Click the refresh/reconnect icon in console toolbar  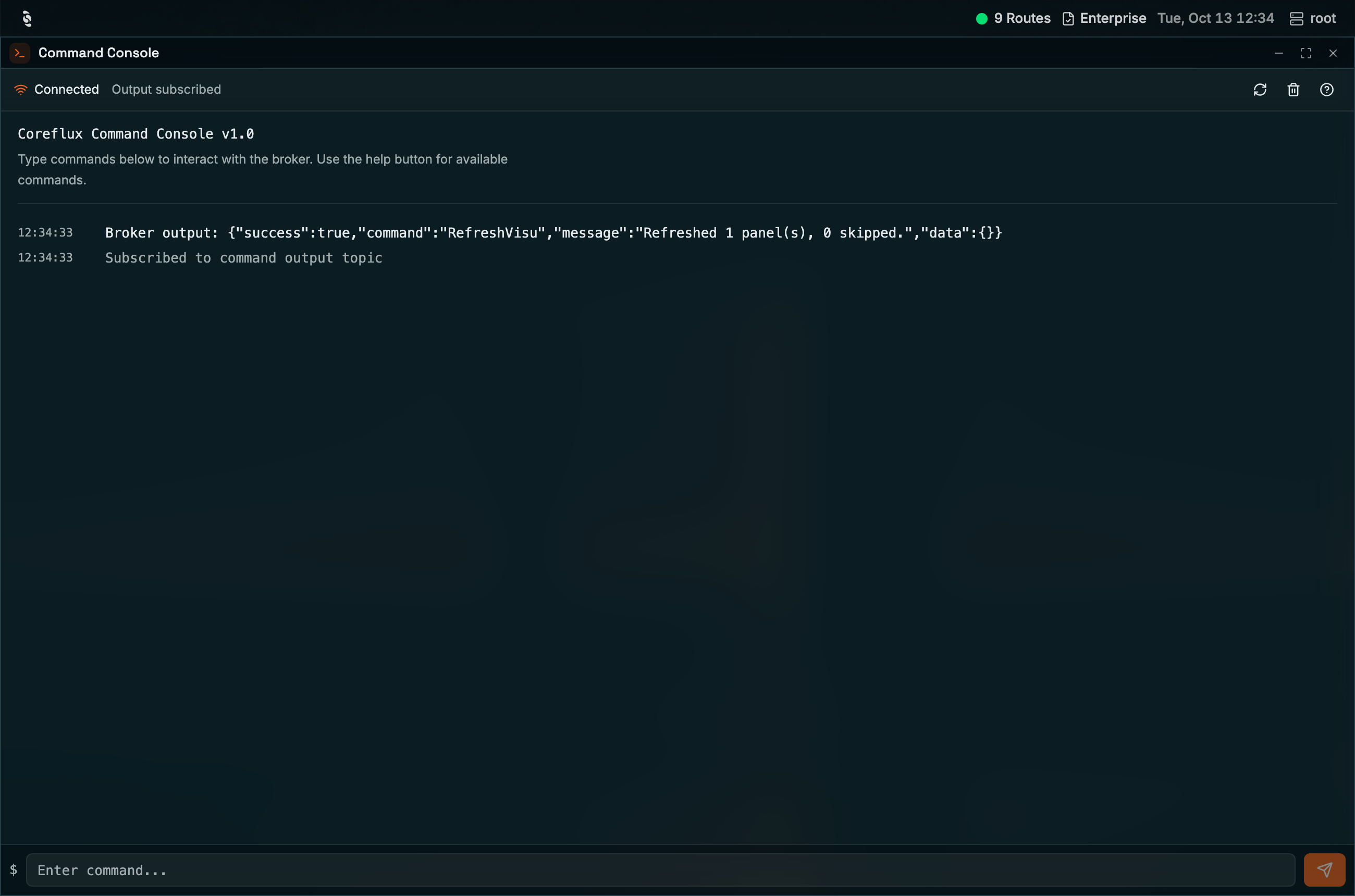coord(1260,90)
